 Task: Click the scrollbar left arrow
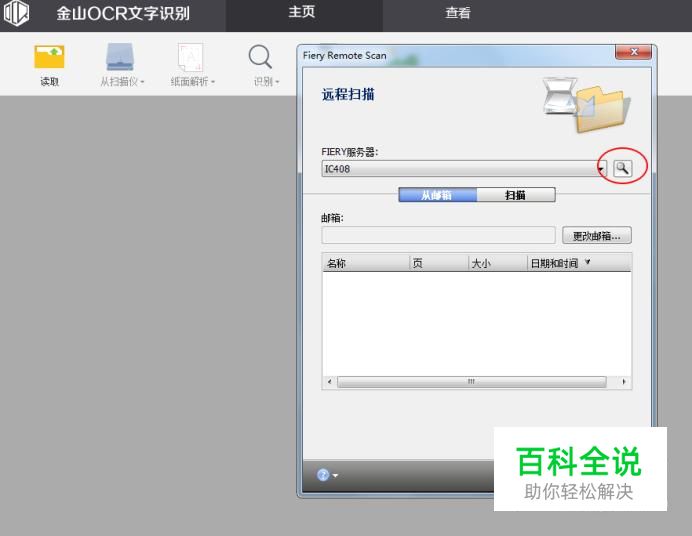click(x=330, y=382)
